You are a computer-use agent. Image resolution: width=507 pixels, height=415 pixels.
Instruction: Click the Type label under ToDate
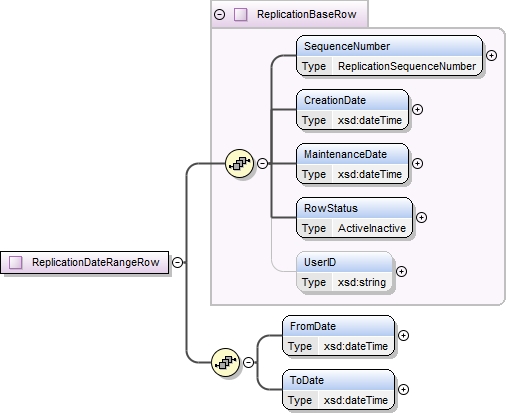pyautogui.click(x=300, y=400)
